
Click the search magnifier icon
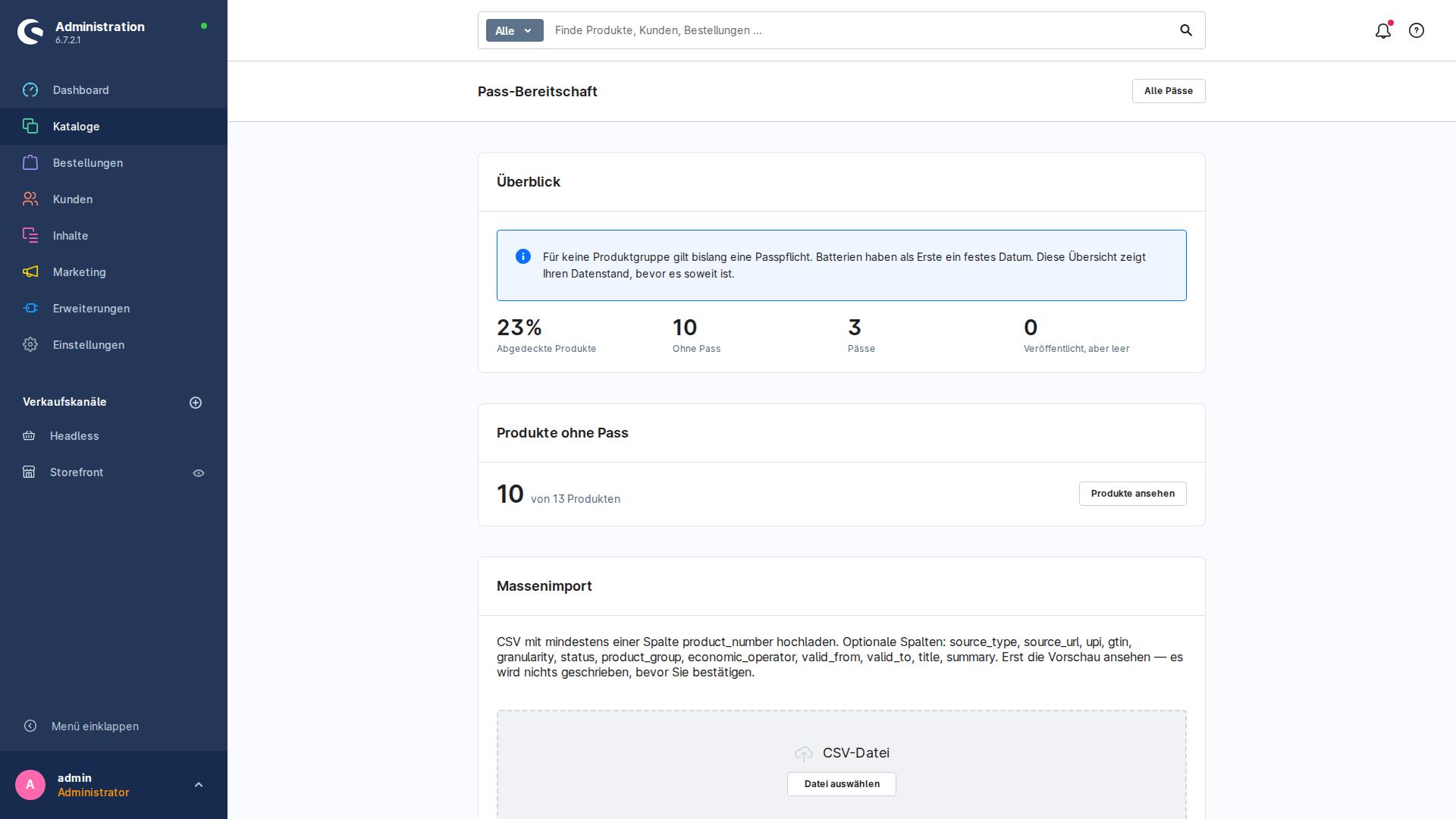[1186, 30]
